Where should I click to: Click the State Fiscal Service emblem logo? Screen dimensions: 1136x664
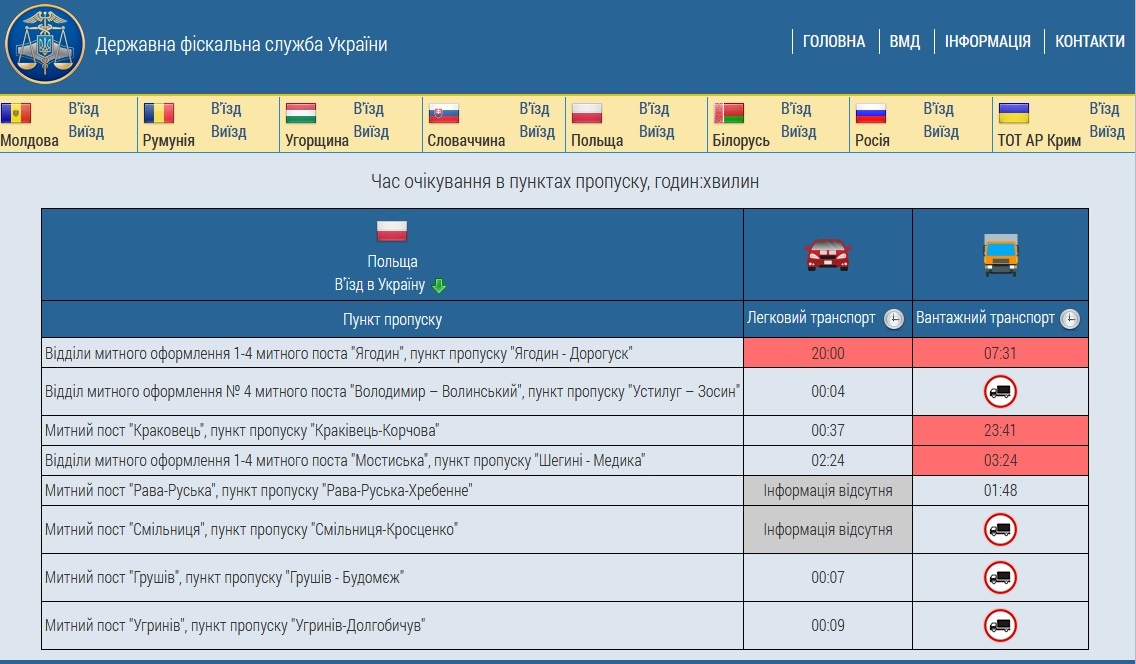point(45,44)
